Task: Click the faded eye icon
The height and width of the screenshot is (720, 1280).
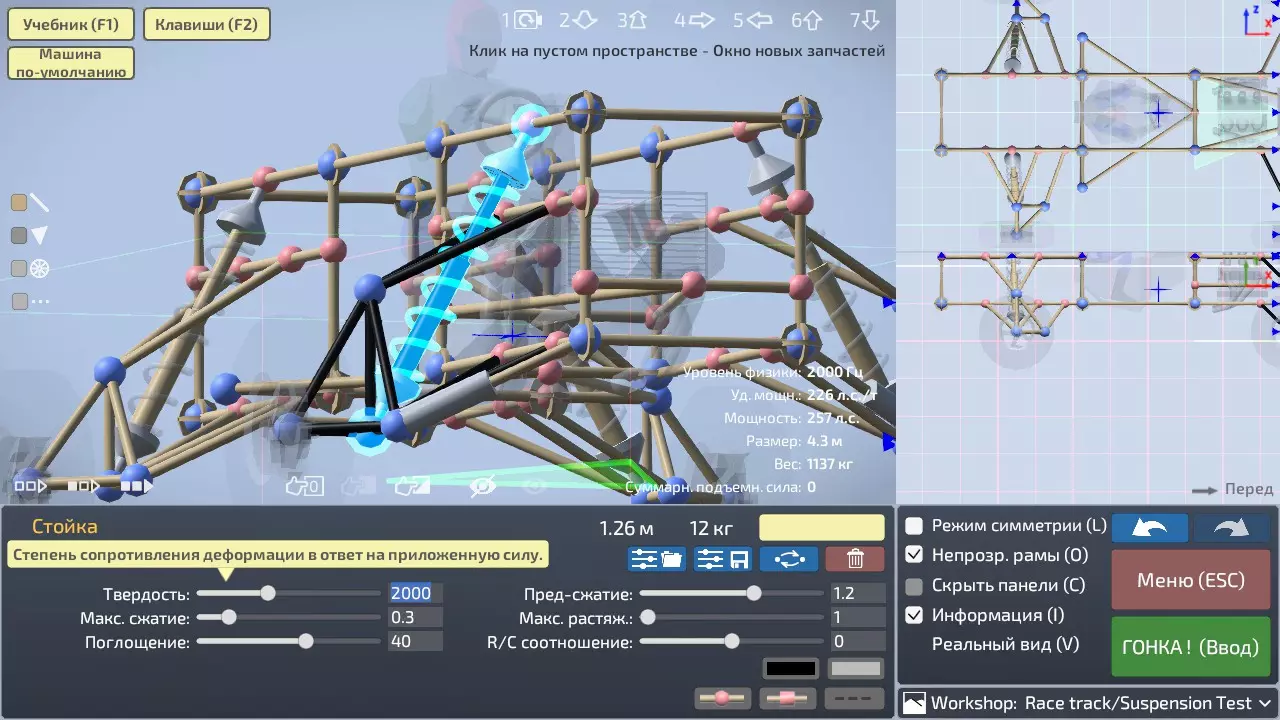Action: (x=535, y=487)
